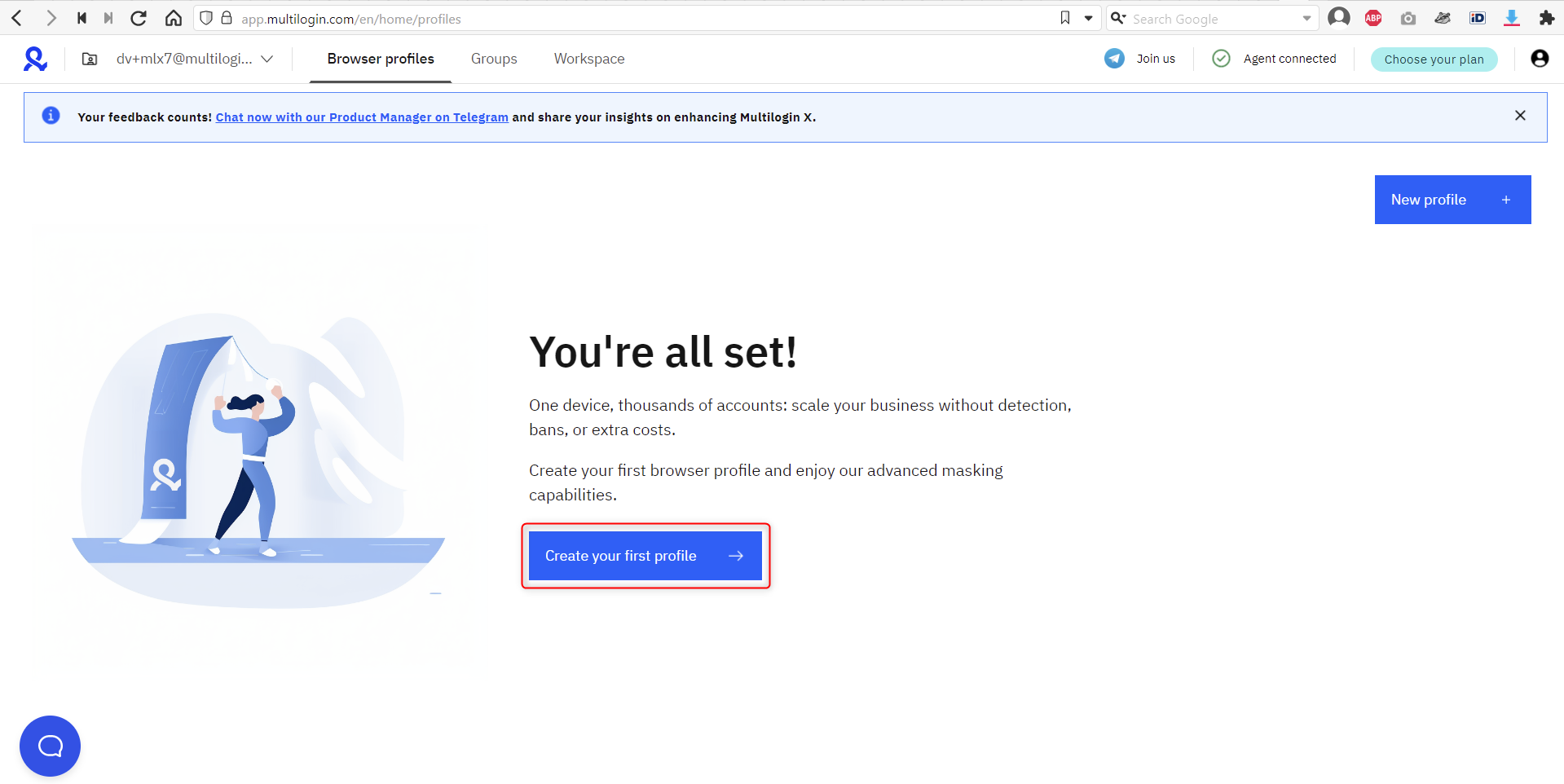Switch to the Groups tab
This screenshot has height=784, width=1564.
coord(494,59)
